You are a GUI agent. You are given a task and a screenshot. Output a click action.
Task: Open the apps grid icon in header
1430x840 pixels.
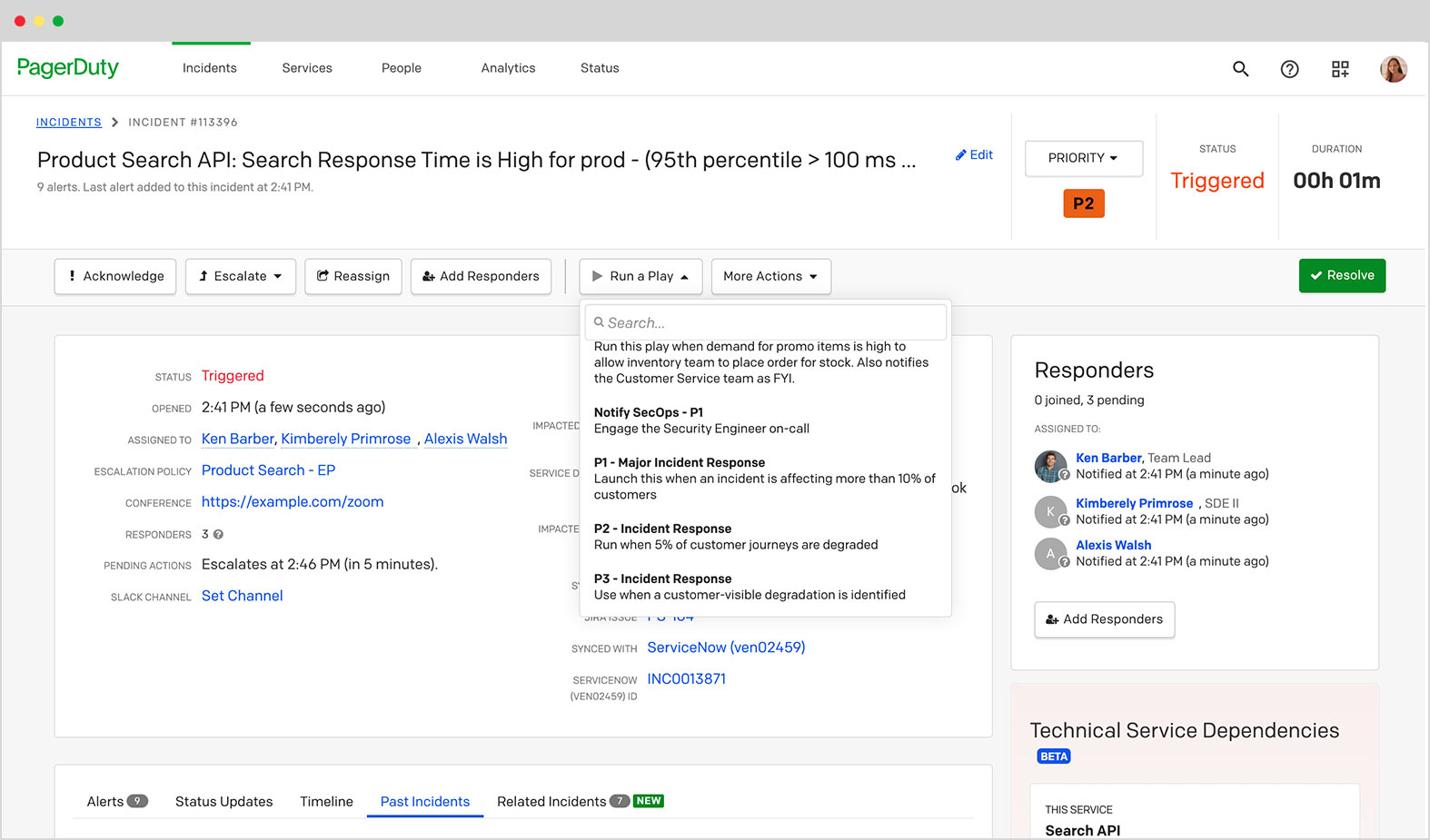click(x=1340, y=69)
